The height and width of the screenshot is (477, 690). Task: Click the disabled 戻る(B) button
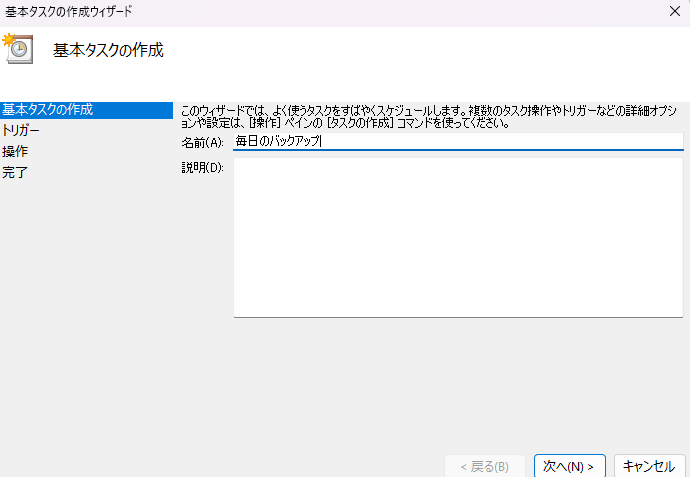485,466
